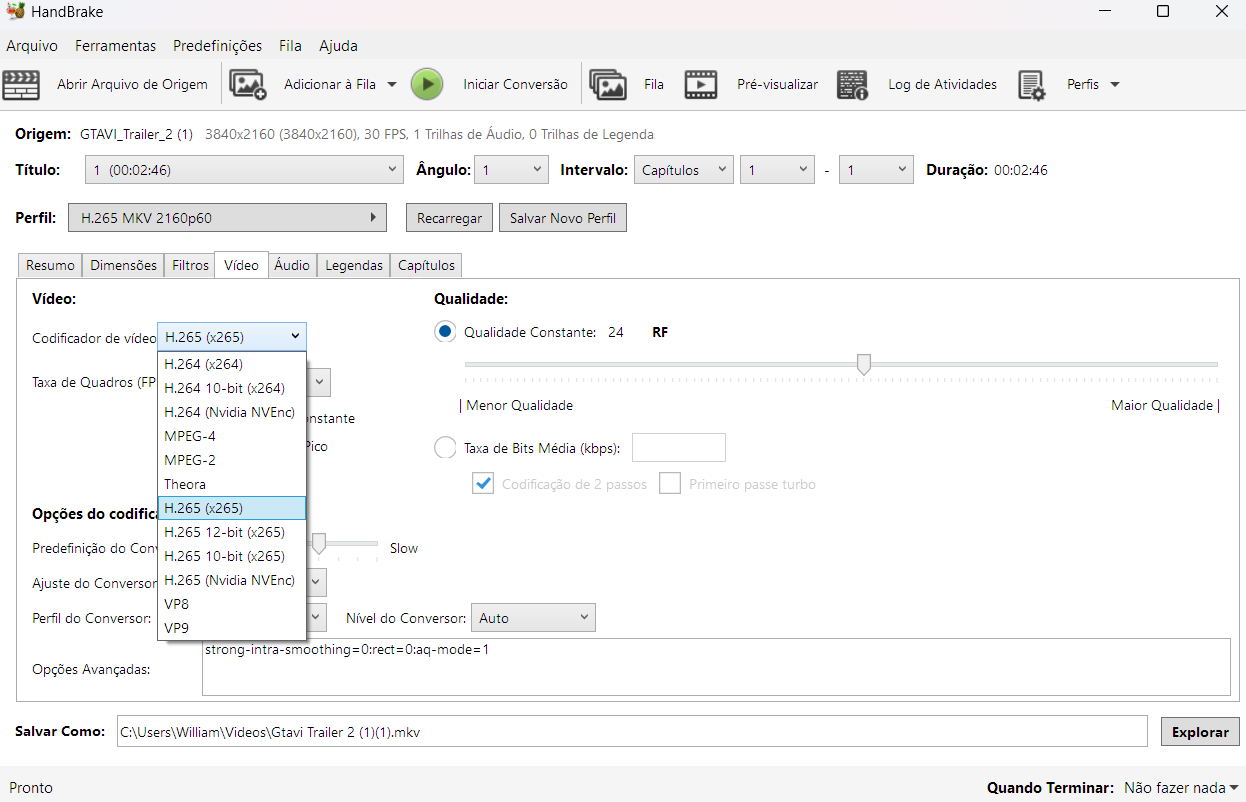Select the Taxa de Bits Média radio button

point(445,448)
